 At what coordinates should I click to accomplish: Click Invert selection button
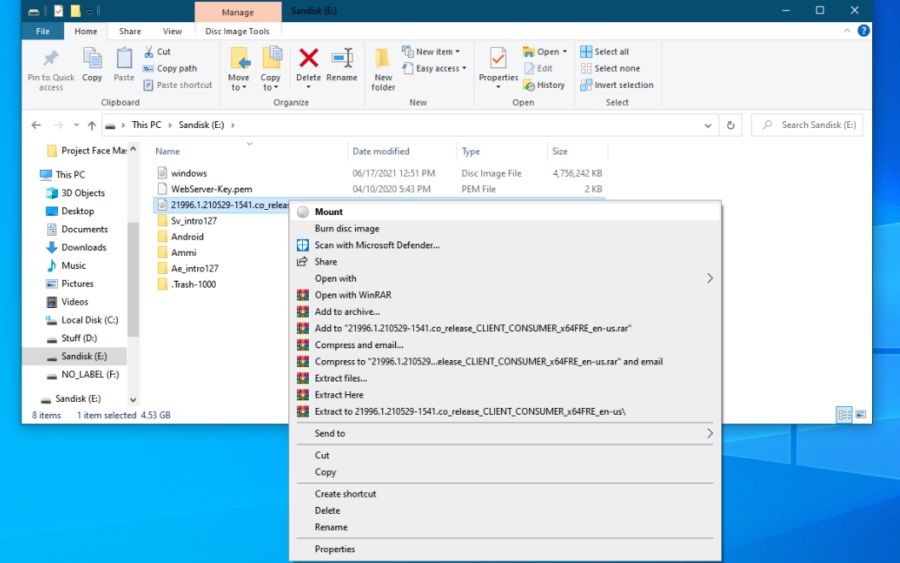623,85
